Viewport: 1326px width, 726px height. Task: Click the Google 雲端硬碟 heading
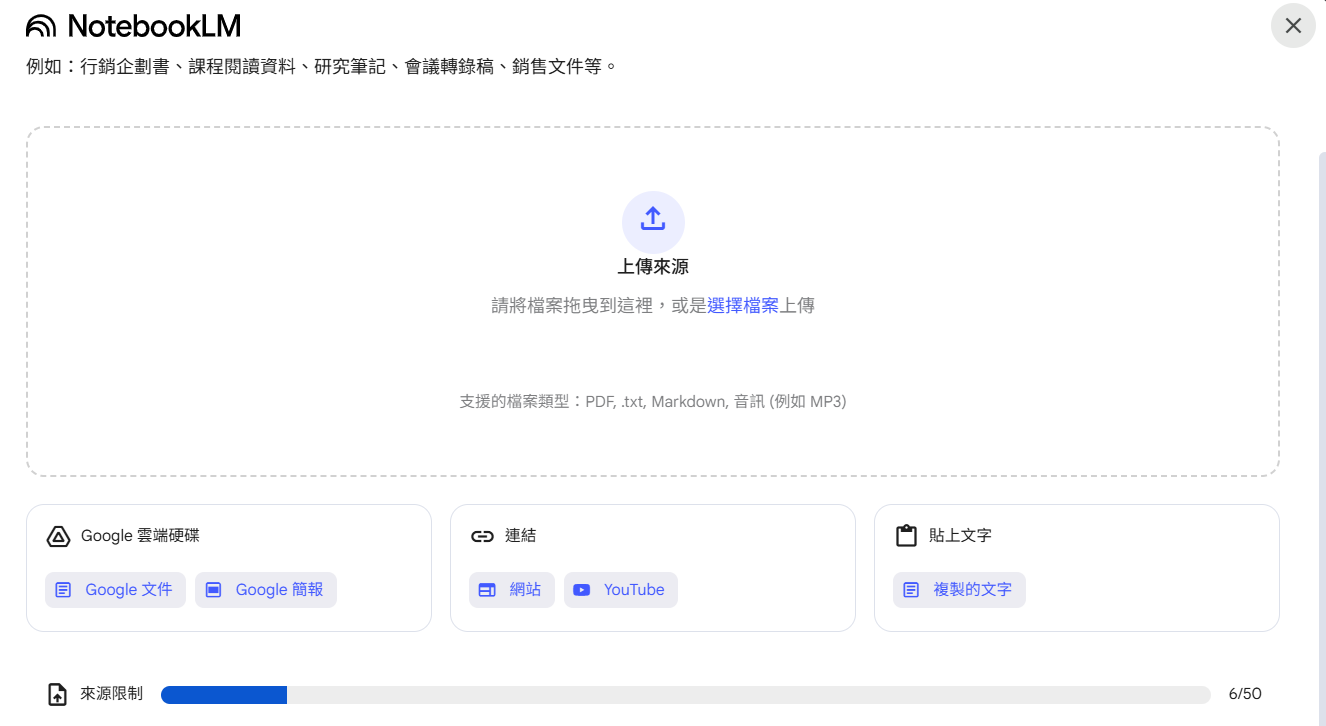(140, 536)
